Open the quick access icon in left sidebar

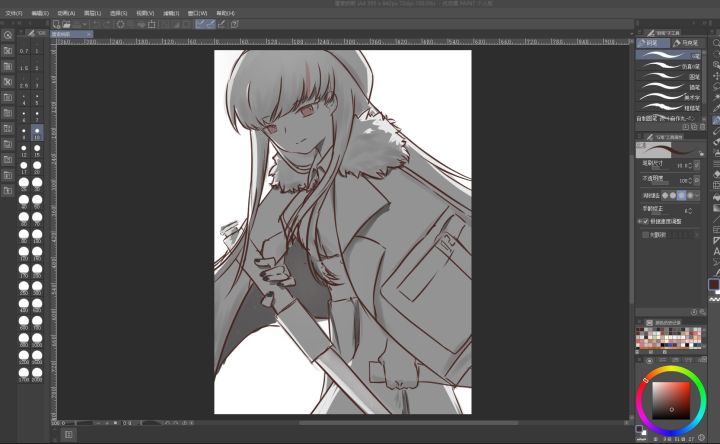(7, 35)
